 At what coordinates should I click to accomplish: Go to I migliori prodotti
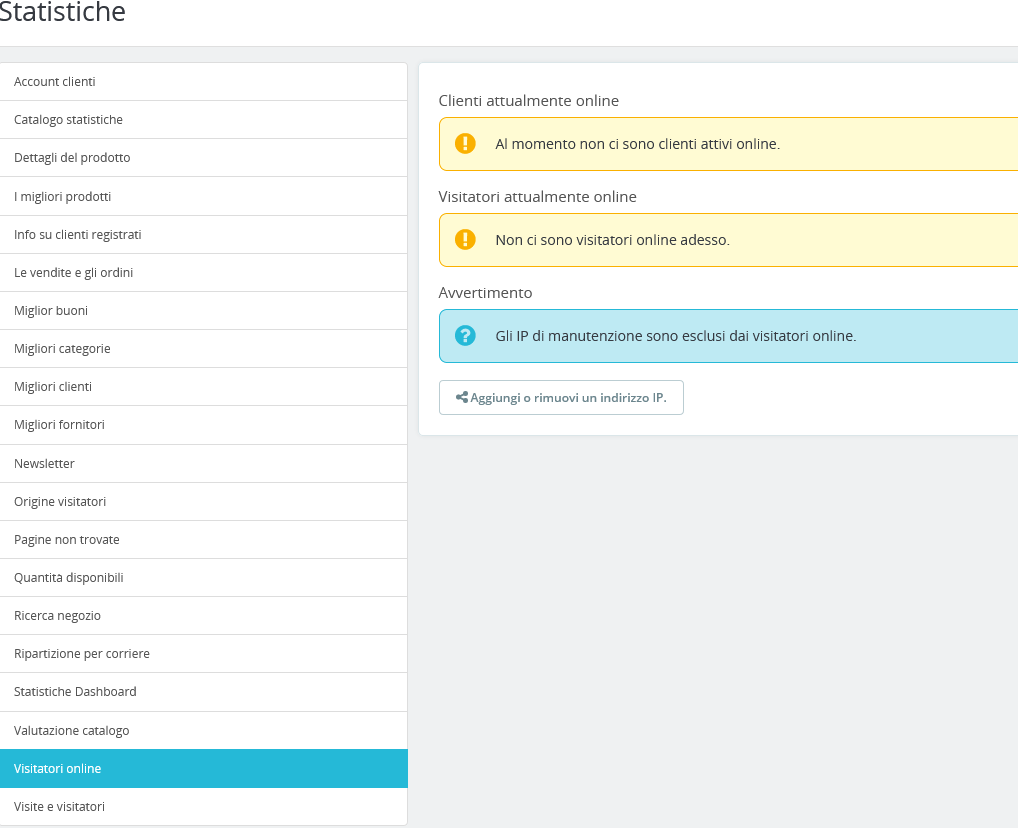pyautogui.click(x=62, y=196)
